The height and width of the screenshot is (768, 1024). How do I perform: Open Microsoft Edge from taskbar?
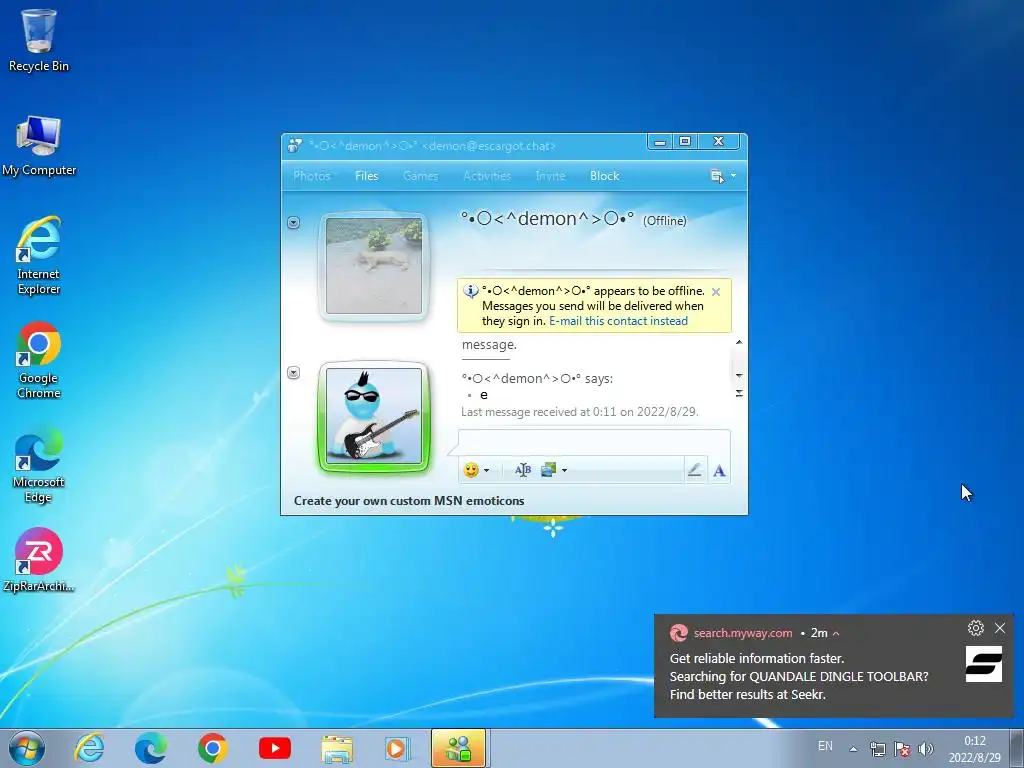[151, 748]
